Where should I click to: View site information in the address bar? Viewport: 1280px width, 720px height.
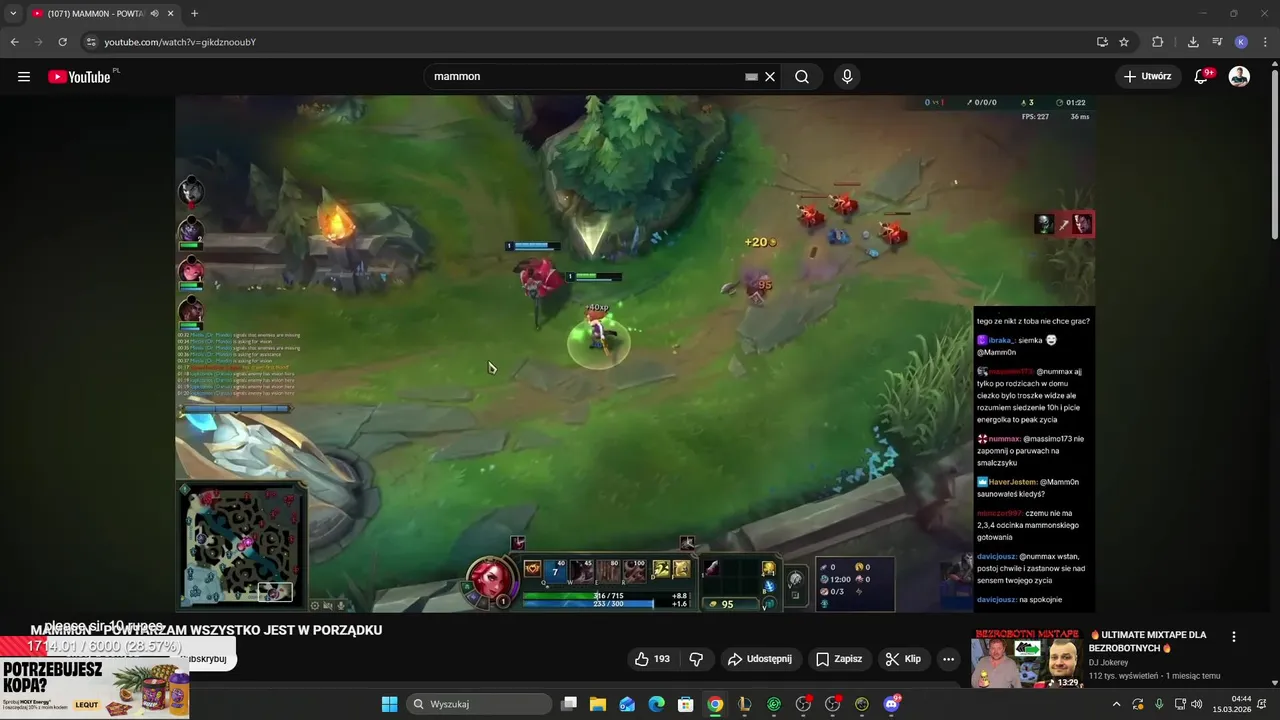tap(91, 42)
